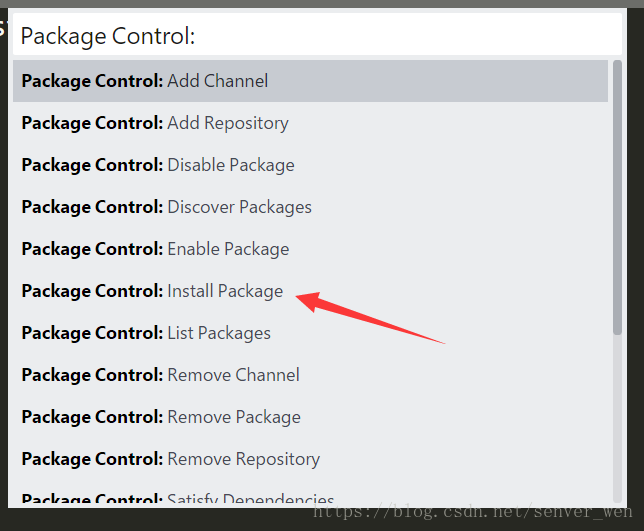Launch Package Control: Install Package
The image size is (644, 531).
coord(310,291)
